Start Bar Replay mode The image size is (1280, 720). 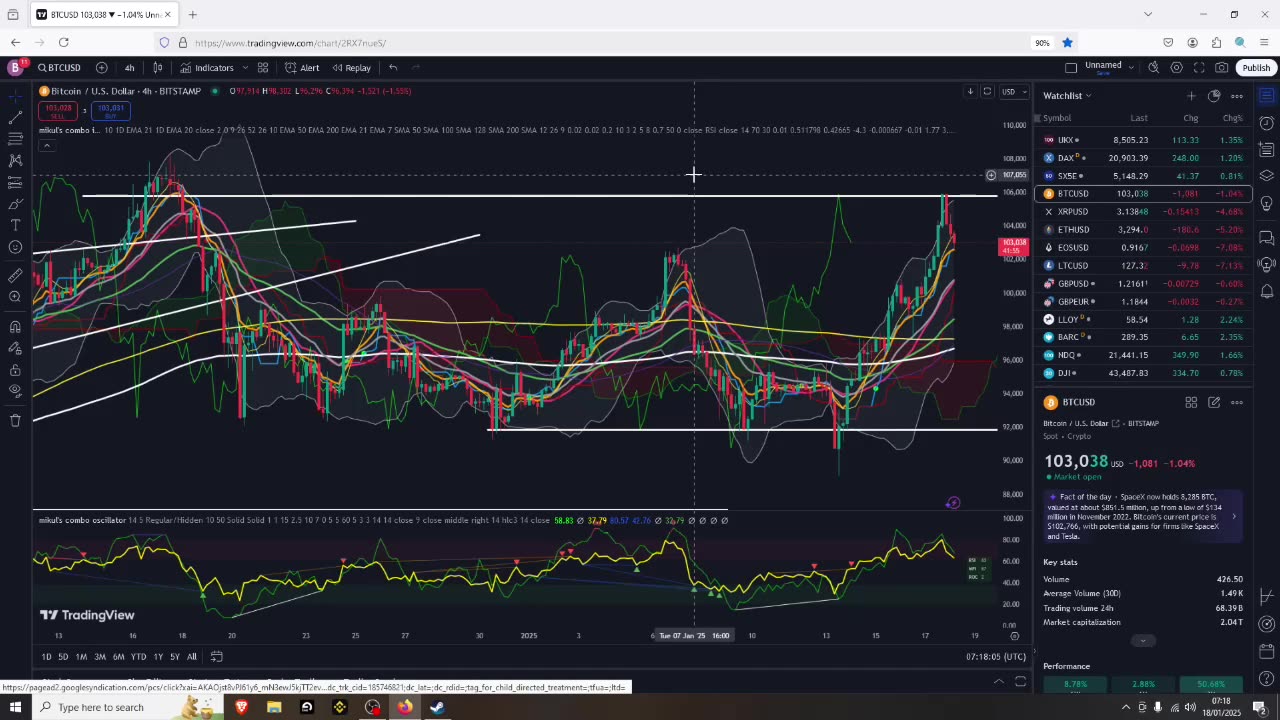[x=351, y=68]
